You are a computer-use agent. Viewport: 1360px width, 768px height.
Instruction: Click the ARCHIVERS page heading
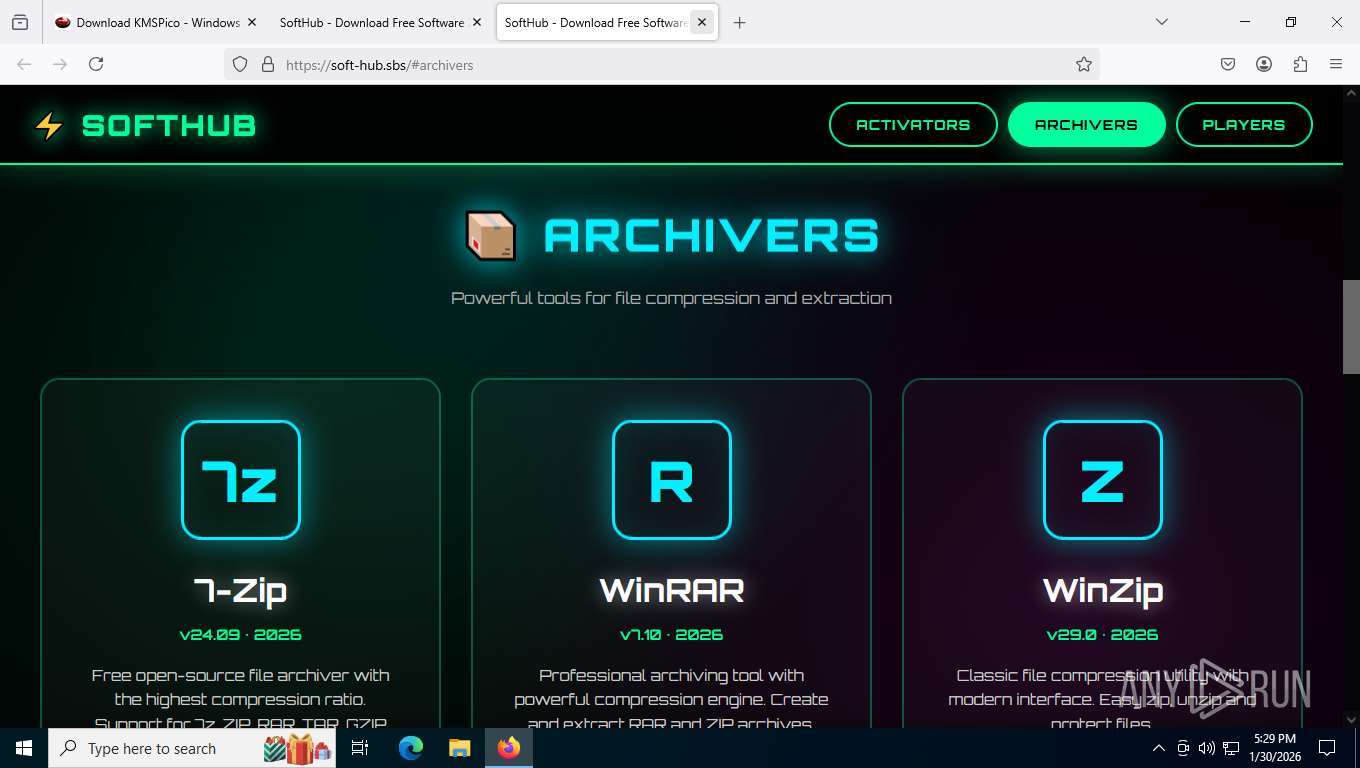pyautogui.click(x=711, y=236)
